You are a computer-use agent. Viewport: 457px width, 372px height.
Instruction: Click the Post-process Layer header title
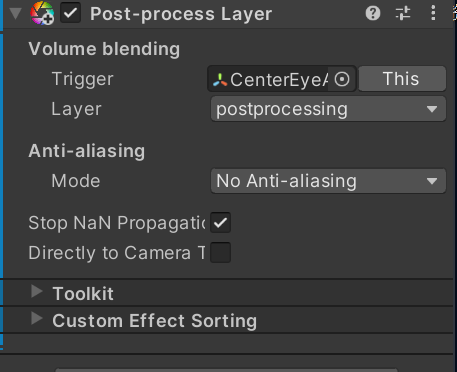(181, 14)
